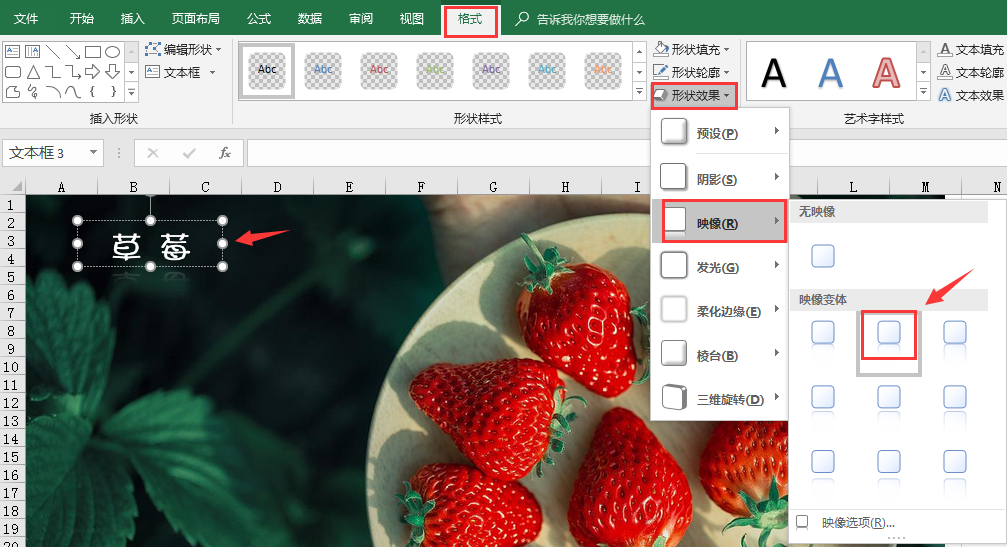This screenshot has height=547, width=1007.
Task: Apply the black A WordArt style
Action: [774, 73]
